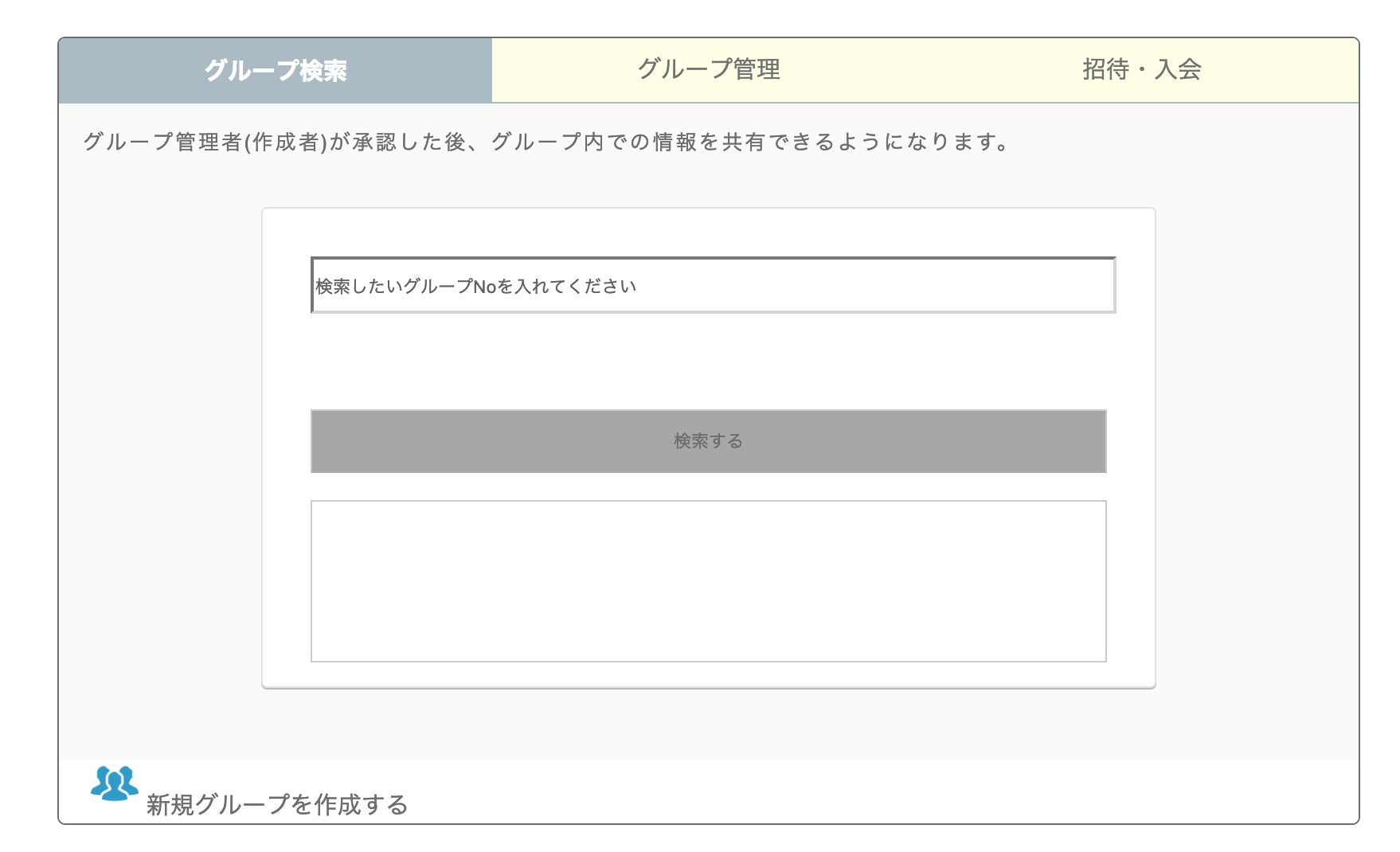
Task: Activate the group management tab
Action: (x=709, y=70)
